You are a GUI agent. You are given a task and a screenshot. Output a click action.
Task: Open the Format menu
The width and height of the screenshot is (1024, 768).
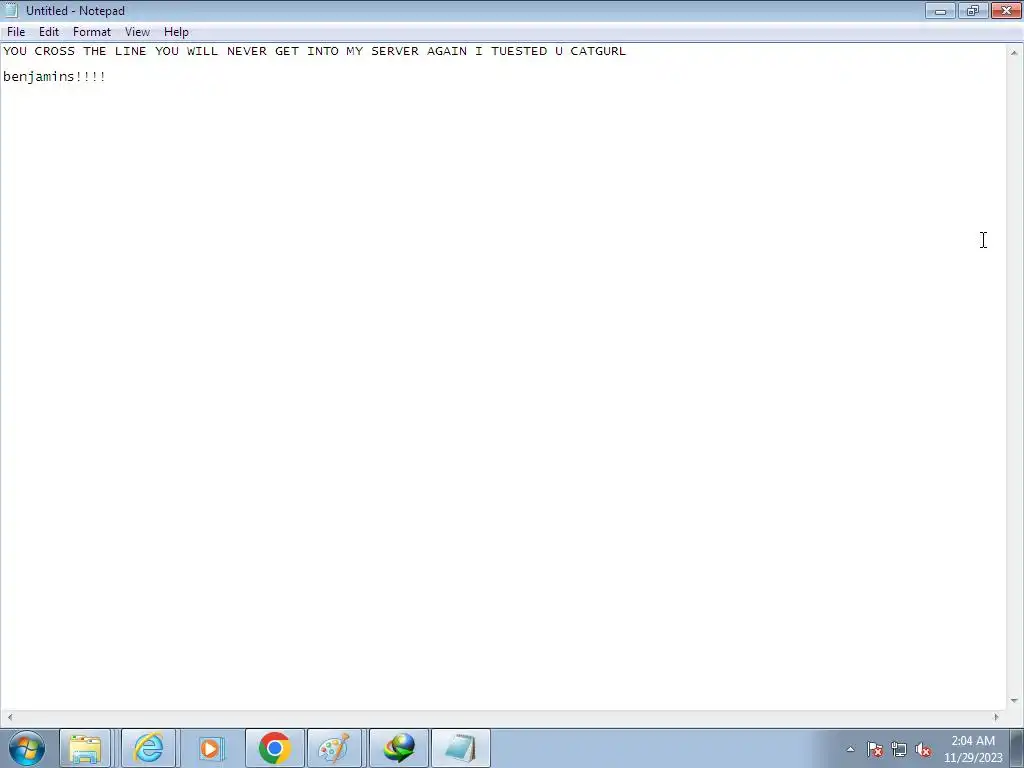92,32
